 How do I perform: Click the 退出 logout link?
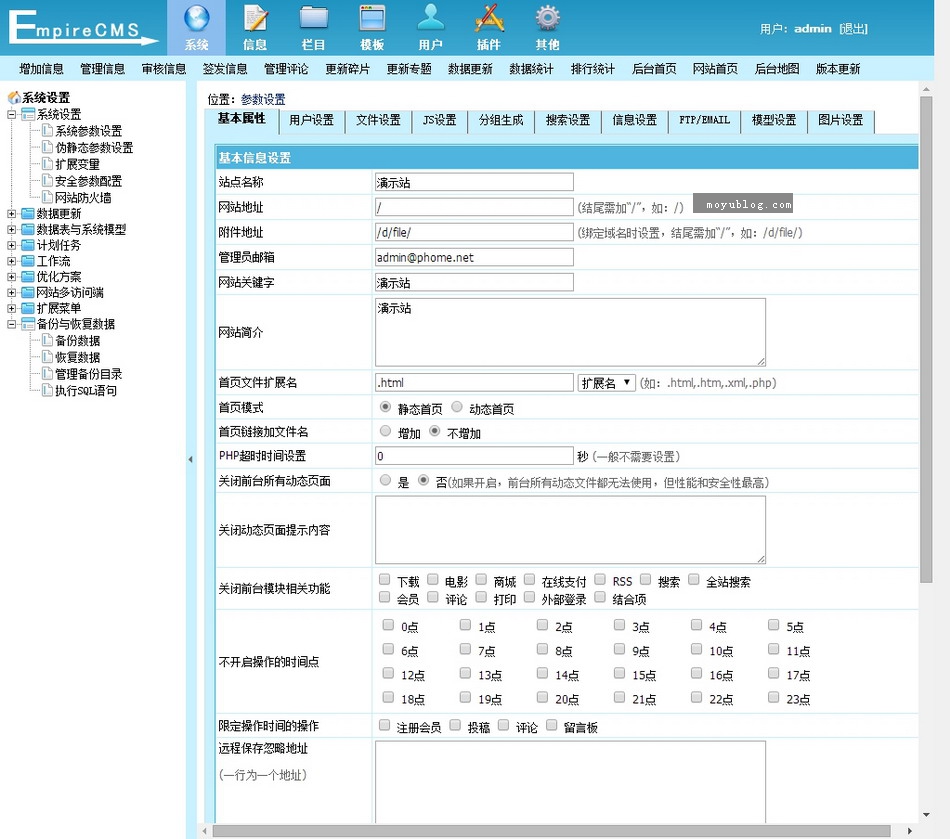(x=854, y=28)
